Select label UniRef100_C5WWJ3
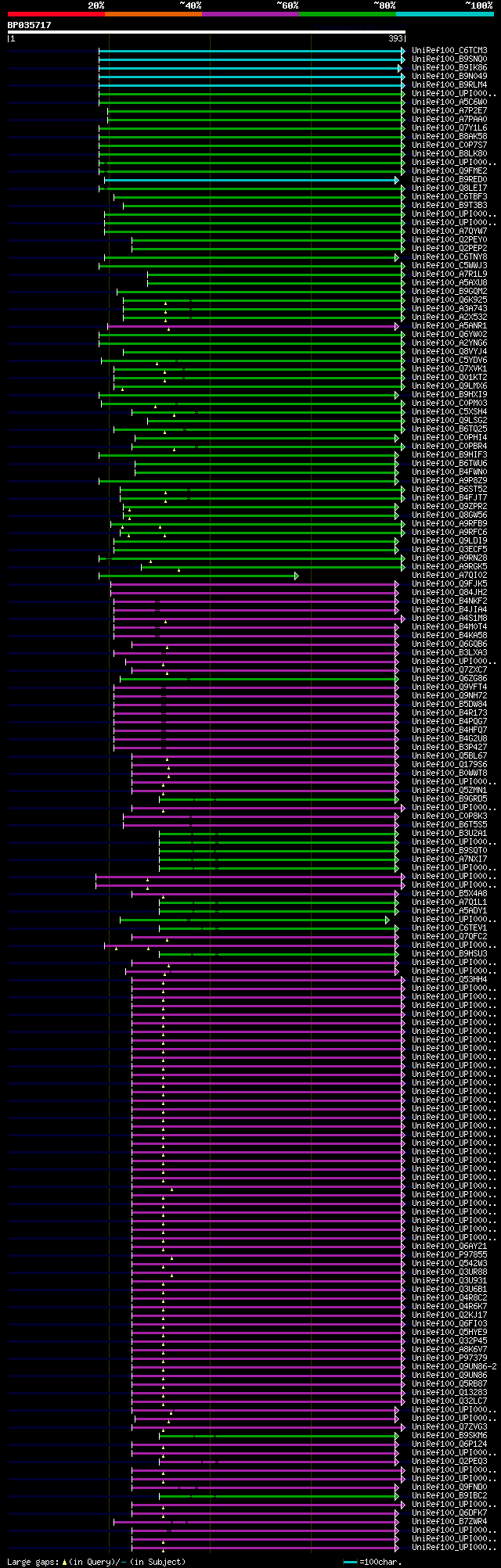Screen dimensions: 501x1568 [449, 265]
